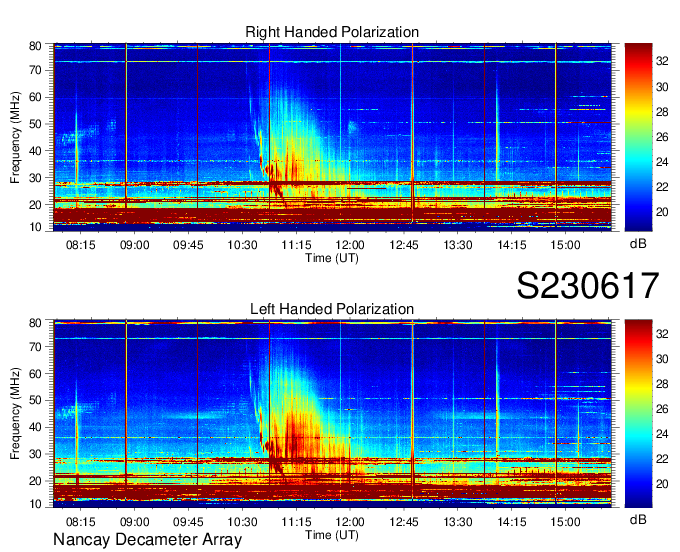Viewport: 680px width, 552px height.
Task: Click the "28" value on Right Handed colorbar
Action: coord(662,112)
